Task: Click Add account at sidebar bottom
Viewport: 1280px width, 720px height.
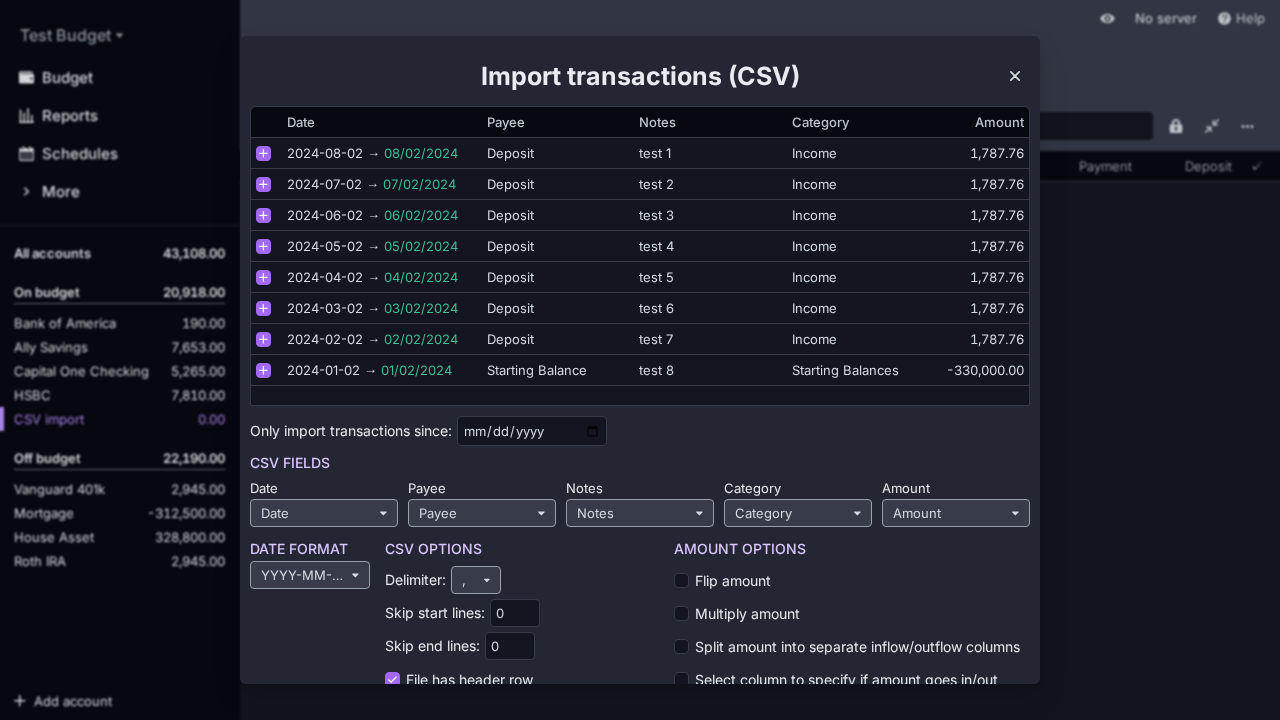Action: coord(63,701)
